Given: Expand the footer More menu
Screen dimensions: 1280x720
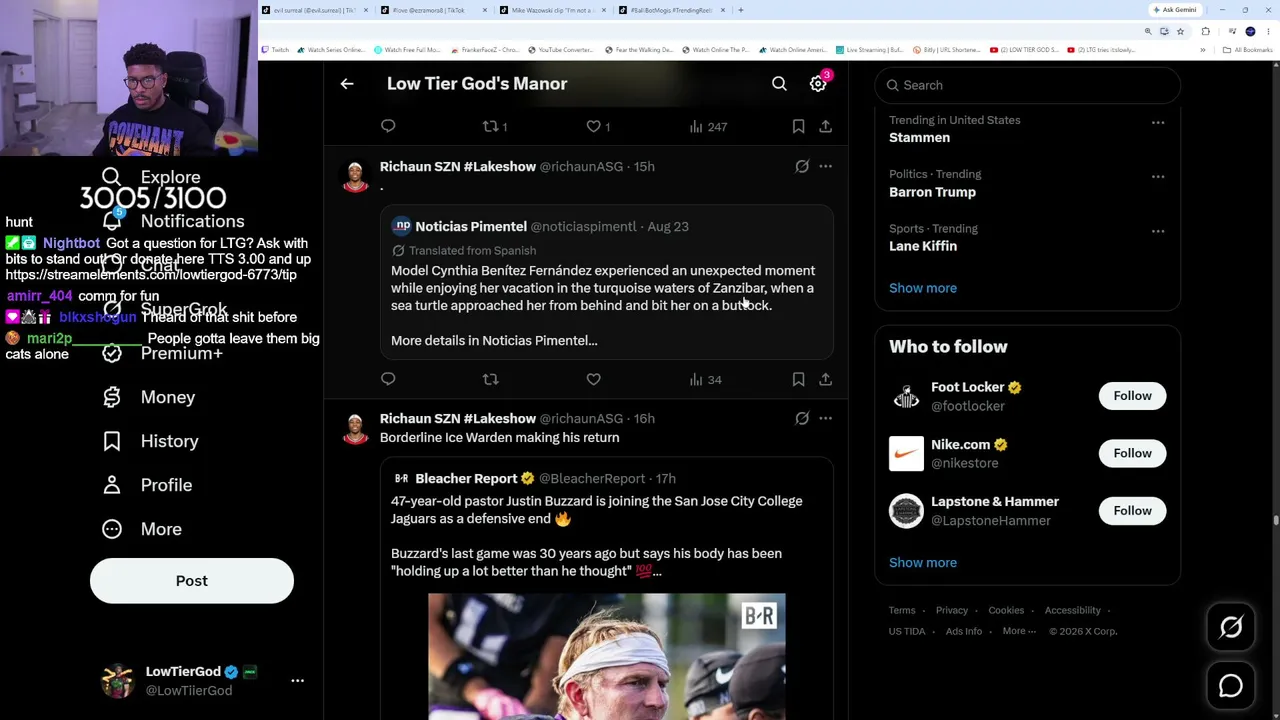Looking at the screenshot, I should 1019,631.
